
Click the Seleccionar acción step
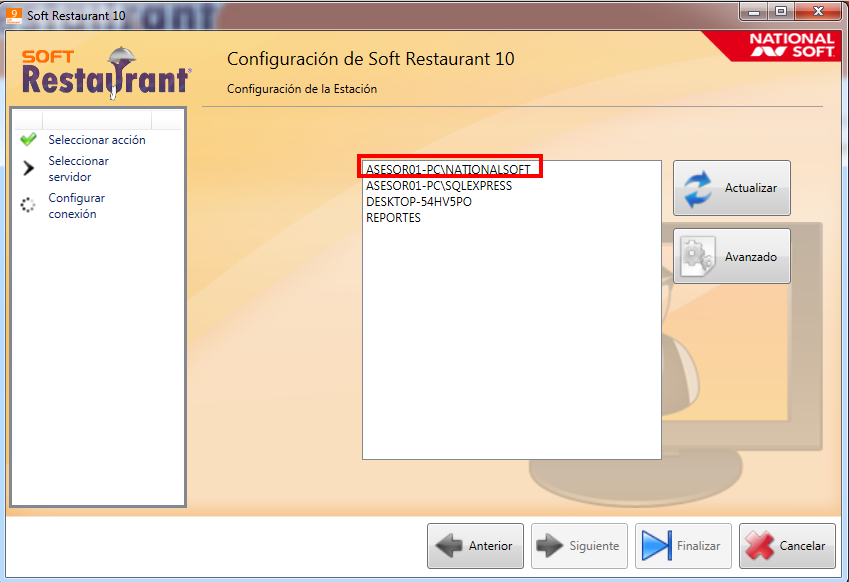pyautogui.click(x=97, y=140)
